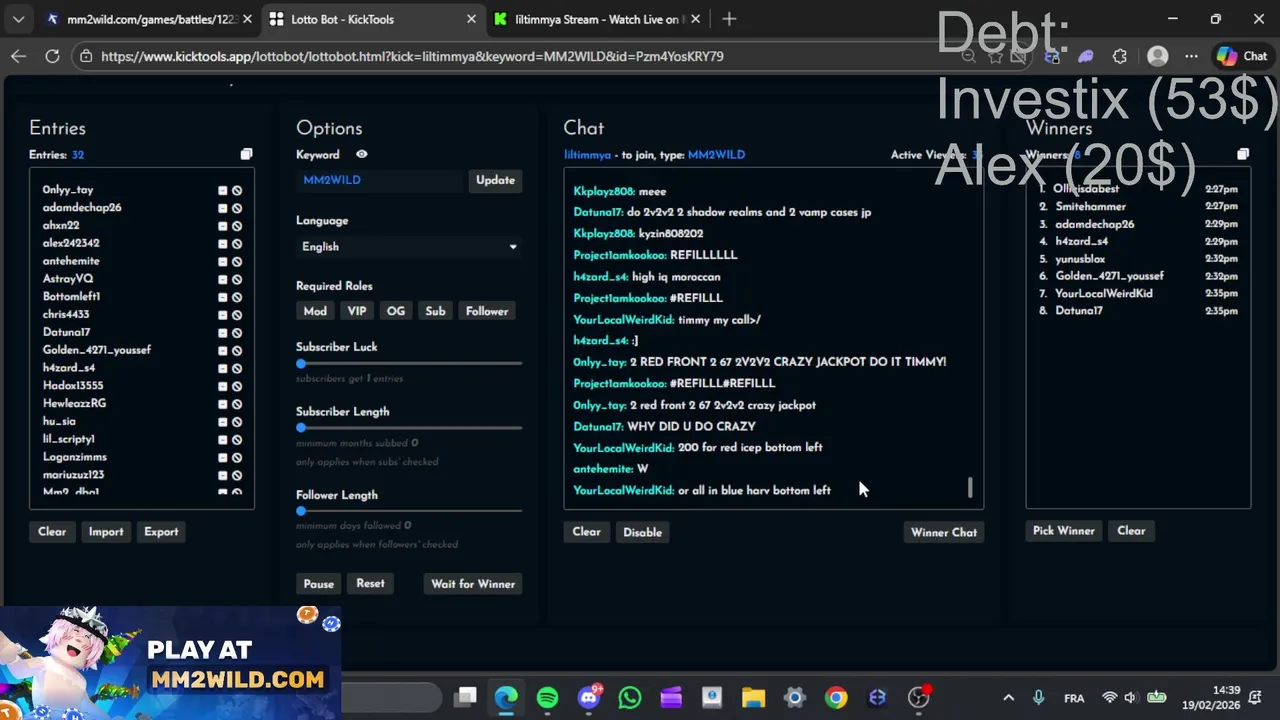Tick the square checkbox beside Golden_4271_youssef entry
This screenshot has height=720, width=1280.
[223, 350]
